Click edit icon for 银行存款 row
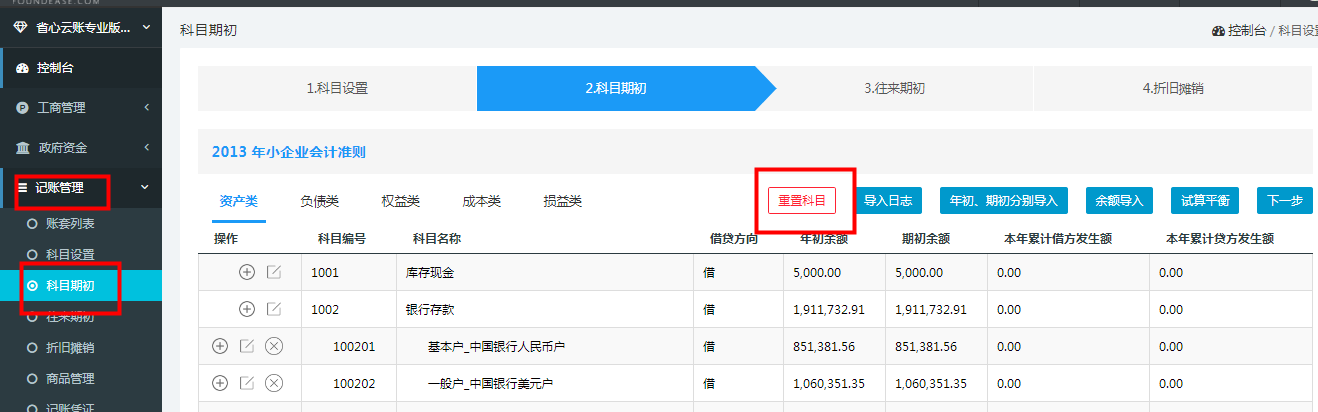The width and height of the screenshot is (1318, 412). click(274, 309)
